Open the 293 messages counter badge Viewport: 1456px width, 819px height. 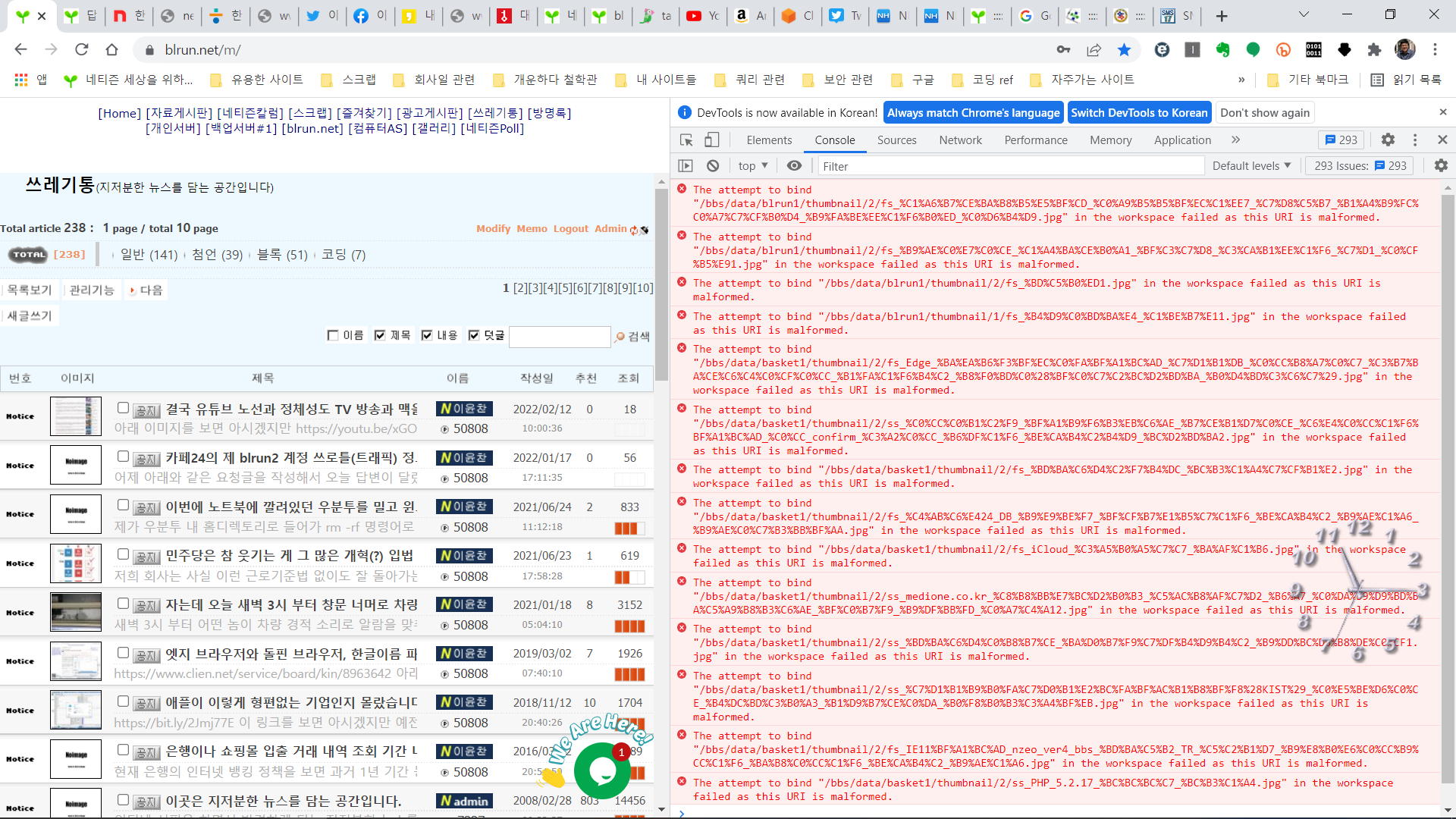tap(1341, 140)
